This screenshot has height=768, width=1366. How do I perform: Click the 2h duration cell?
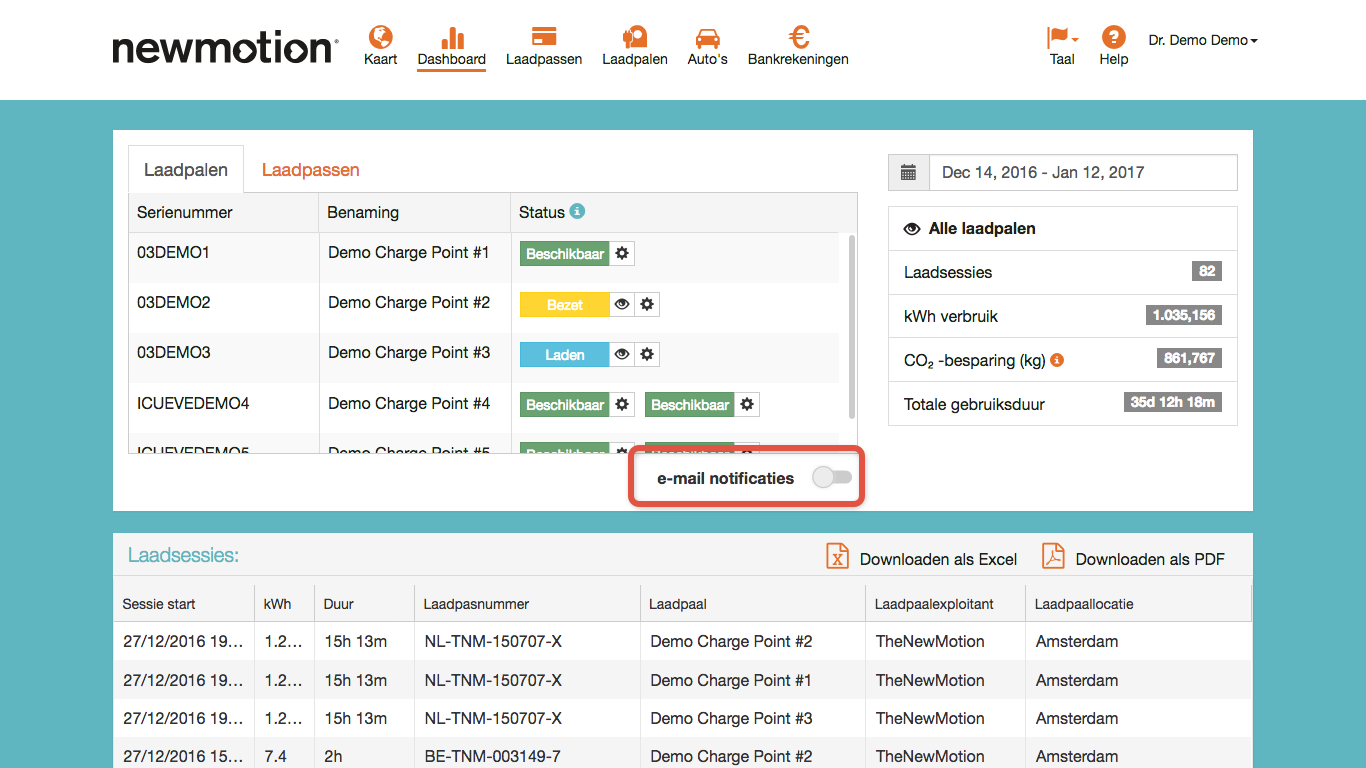tap(333, 757)
